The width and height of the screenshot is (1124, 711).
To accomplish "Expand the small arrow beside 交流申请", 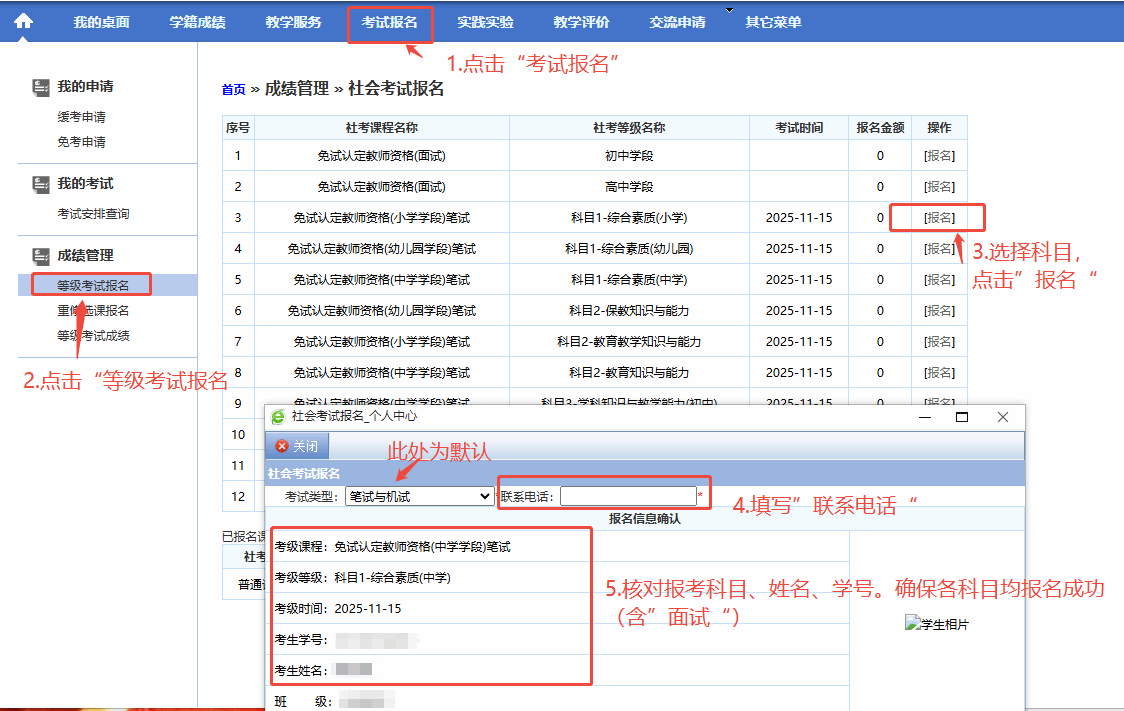I will 728,11.
